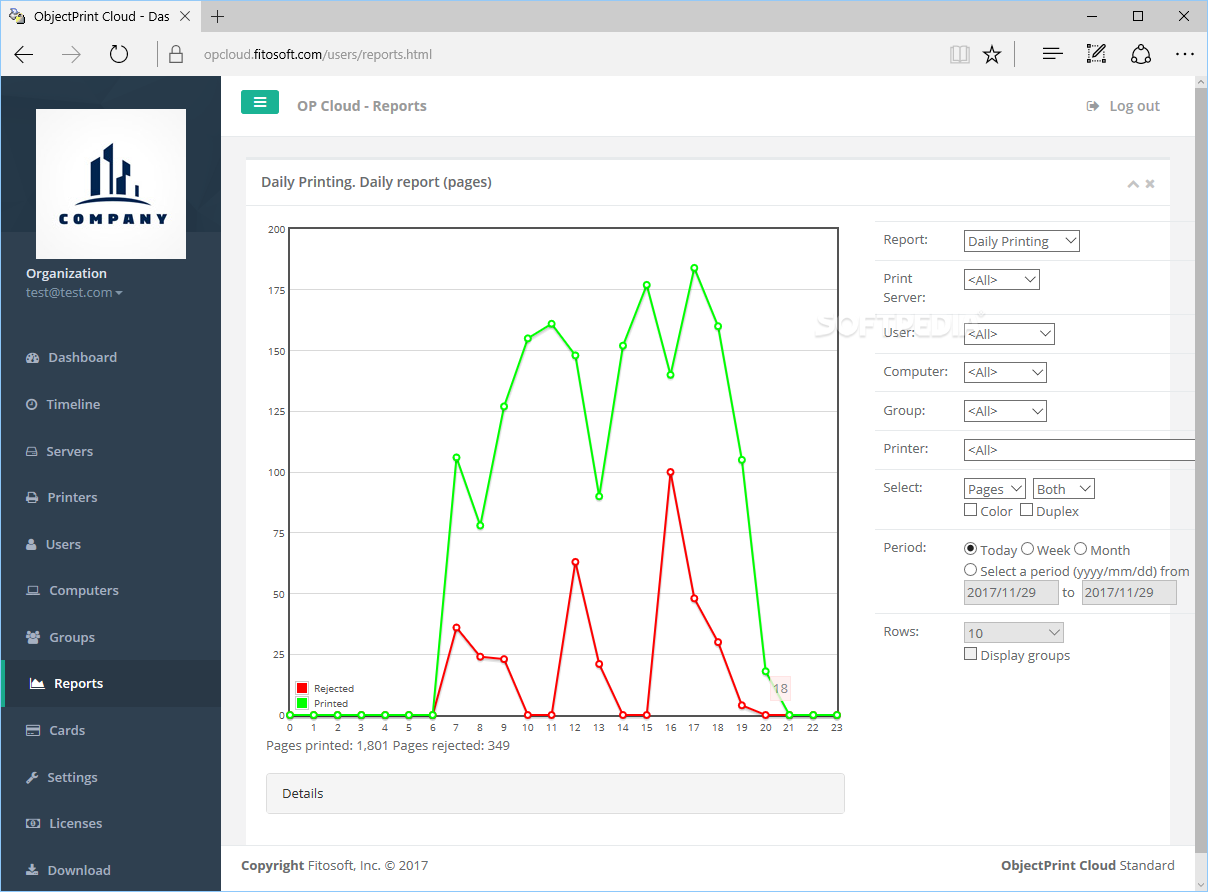Open the User filter dropdown
The width and height of the screenshot is (1208, 892).
(x=1009, y=334)
